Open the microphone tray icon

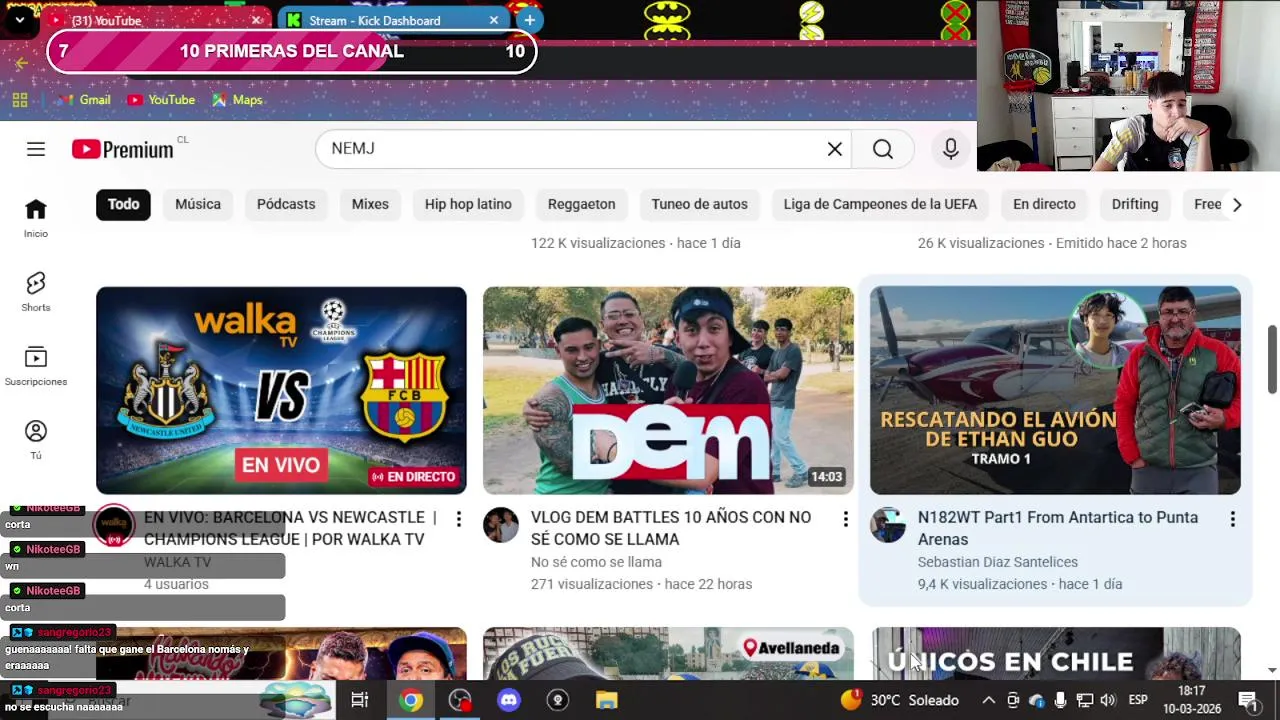[1060, 700]
